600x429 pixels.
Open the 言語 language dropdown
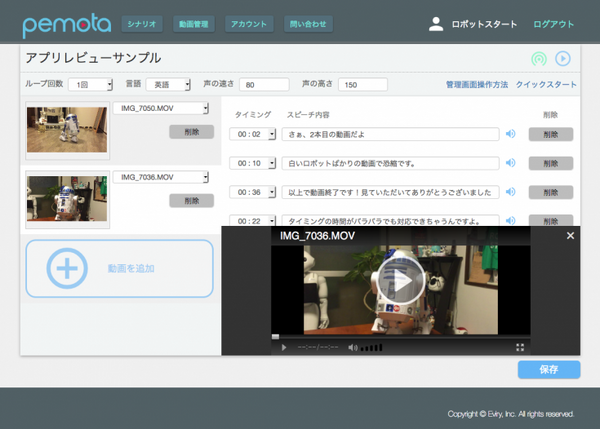click(x=168, y=85)
